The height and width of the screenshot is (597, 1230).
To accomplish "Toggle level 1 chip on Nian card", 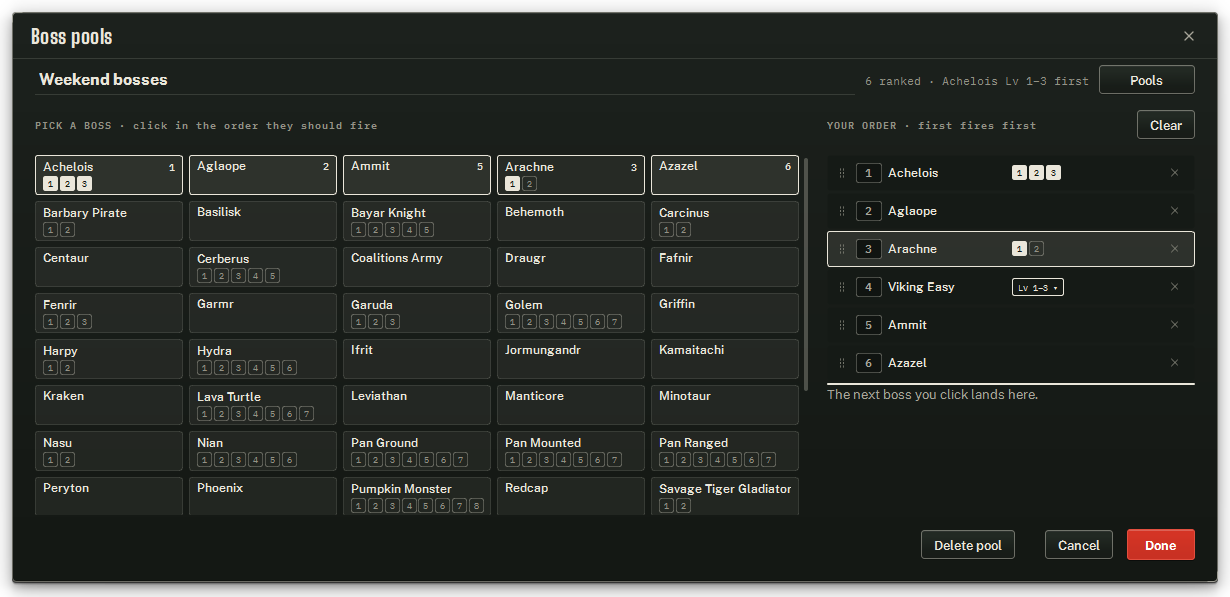I will coord(204,460).
